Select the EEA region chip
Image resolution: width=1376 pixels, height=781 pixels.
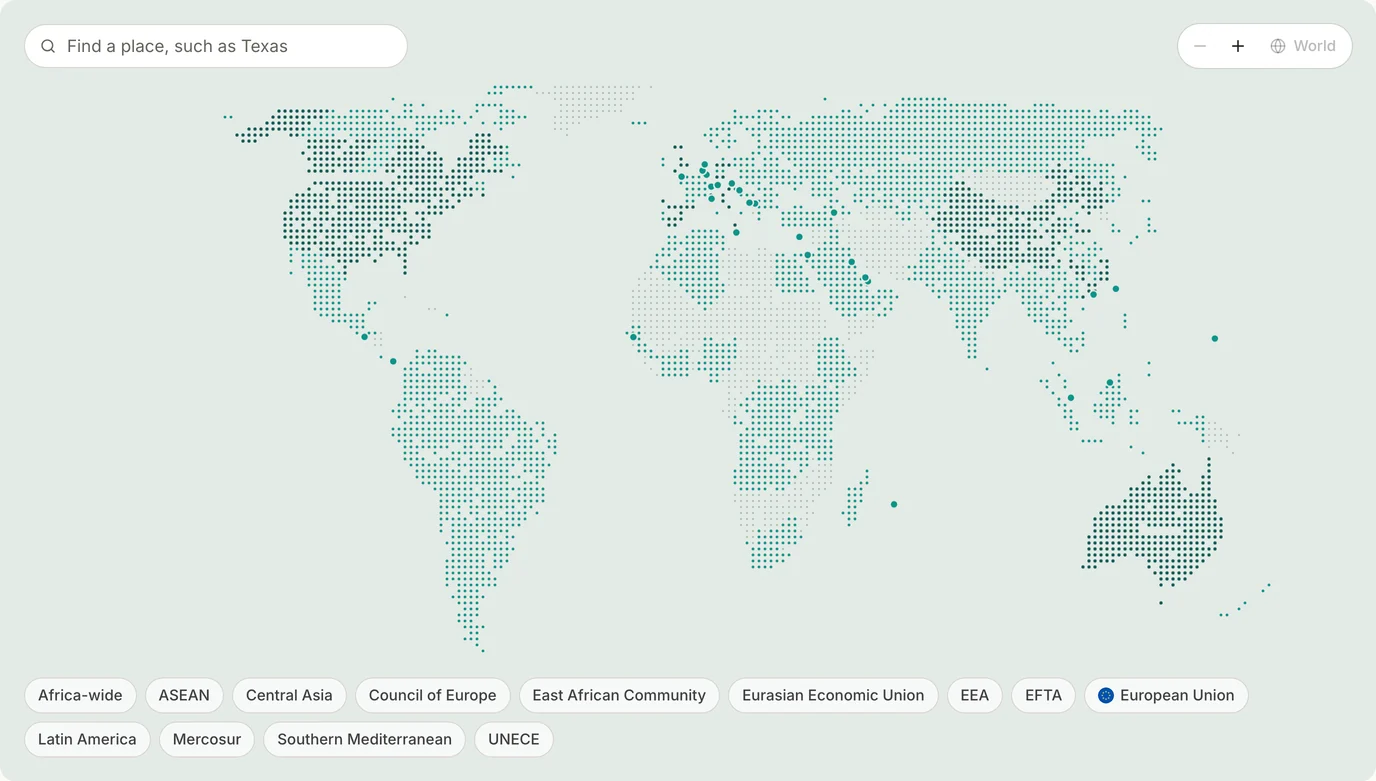coord(974,695)
